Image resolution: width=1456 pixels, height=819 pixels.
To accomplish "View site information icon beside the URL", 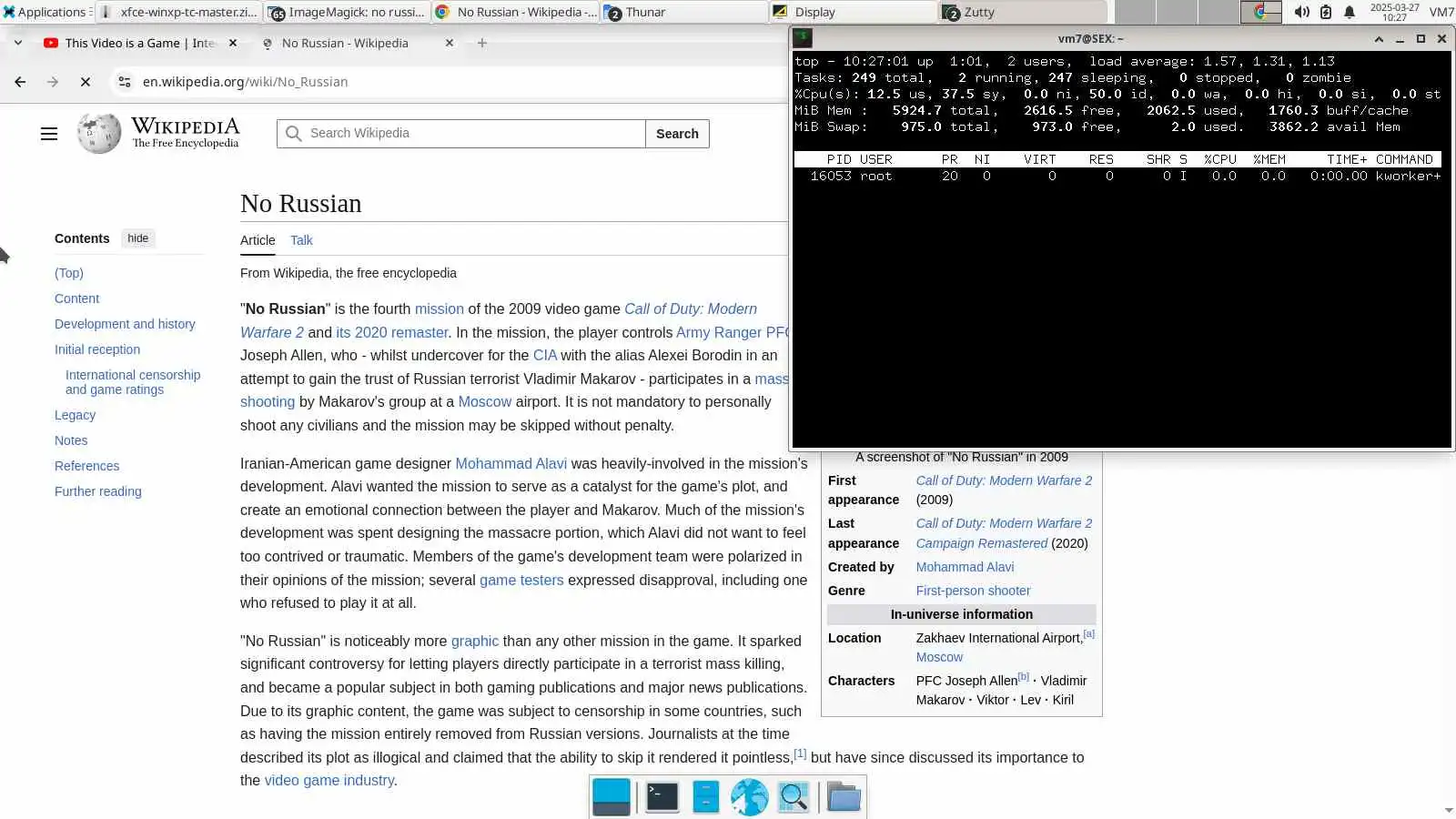I will pyautogui.click(x=125, y=82).
